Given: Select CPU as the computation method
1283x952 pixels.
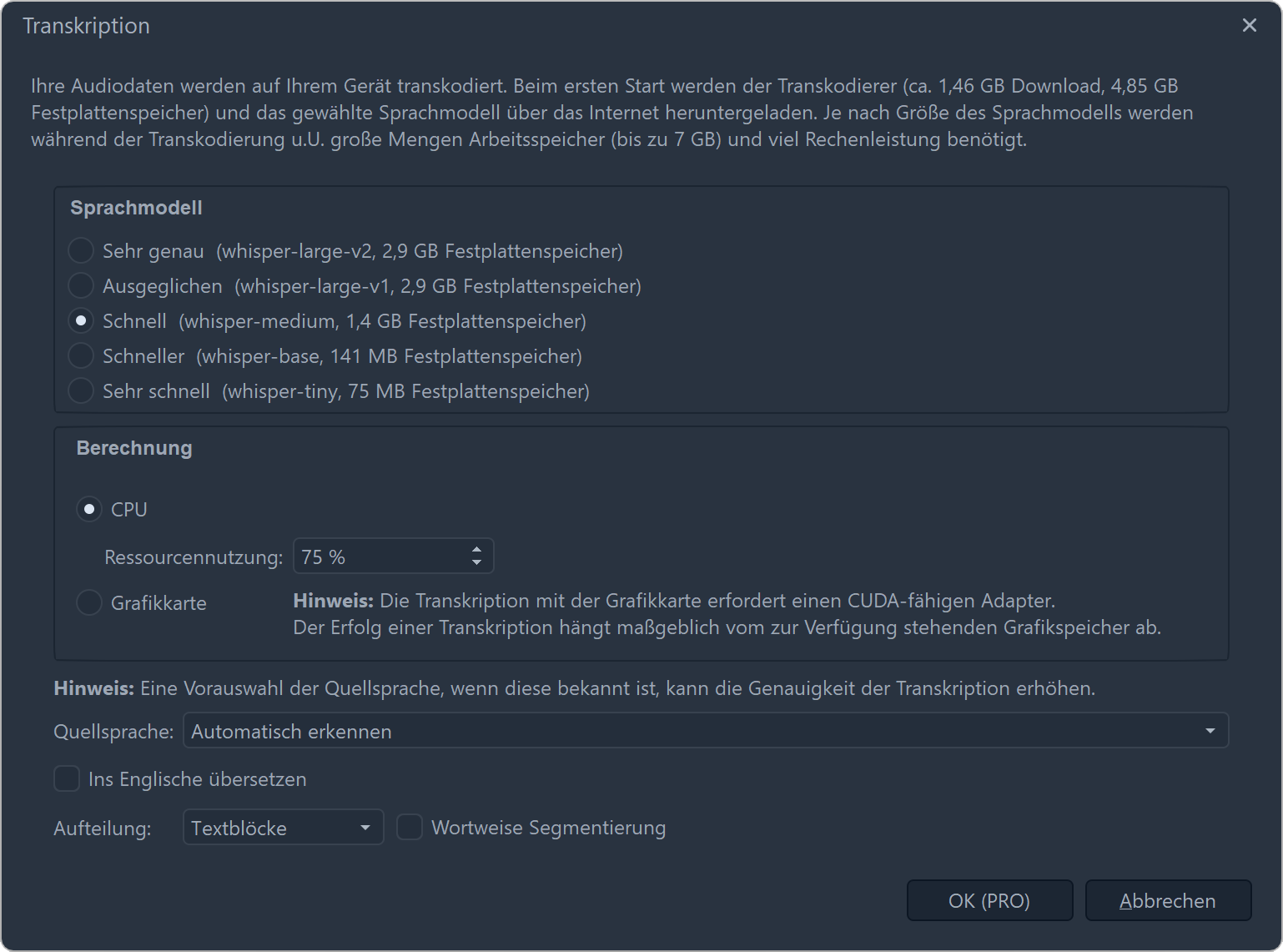Looking at the screenshot, I should click(89, 509).
